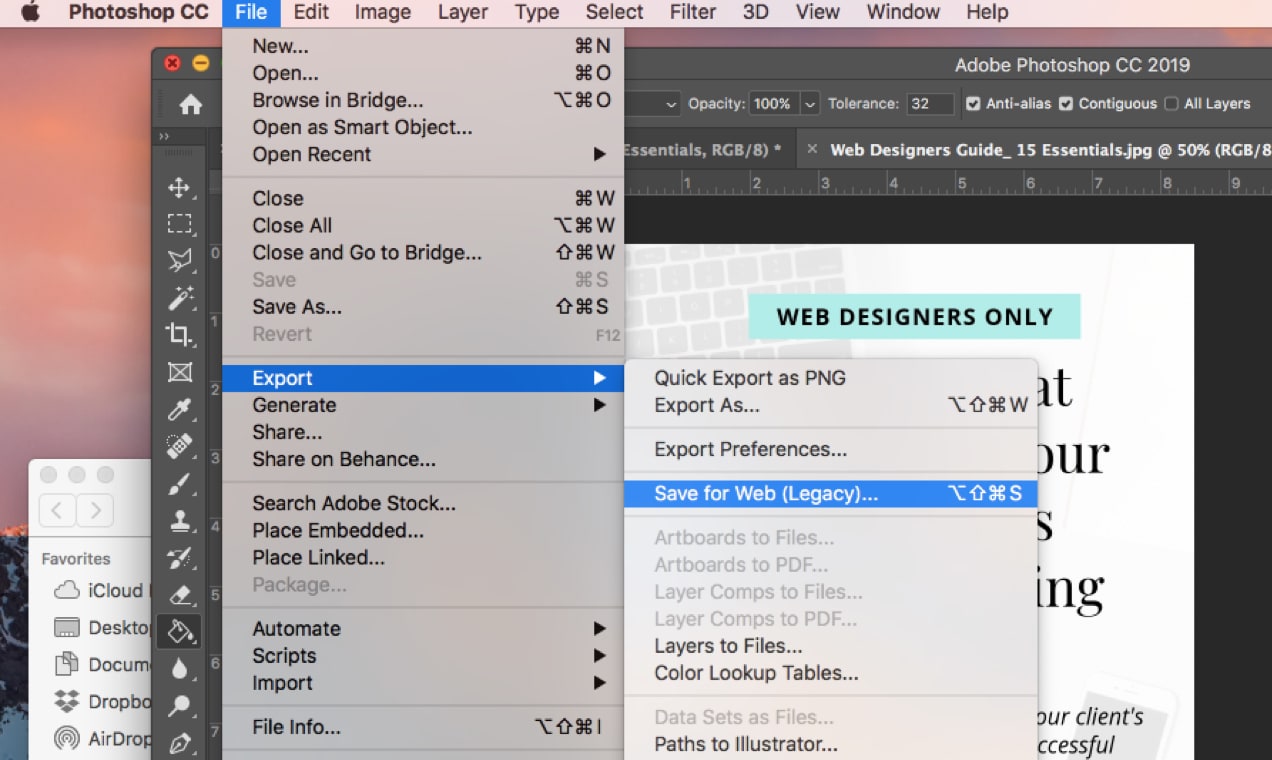Expand the Import submenu
This screenshot has width=1272, height=760.
pyautogui.click(x=423, y=683)
